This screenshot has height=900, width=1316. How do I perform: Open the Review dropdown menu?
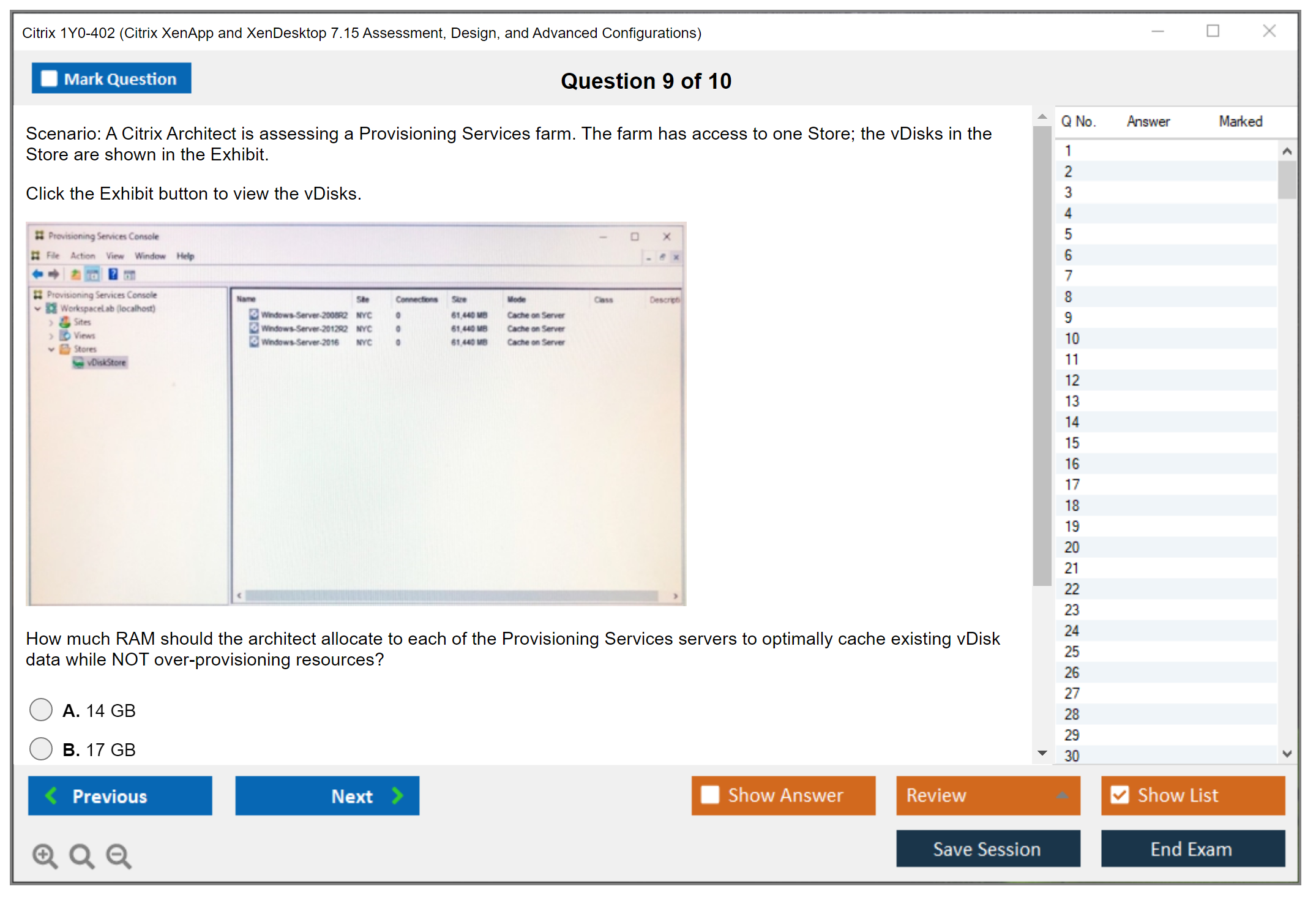click(987, 795)
